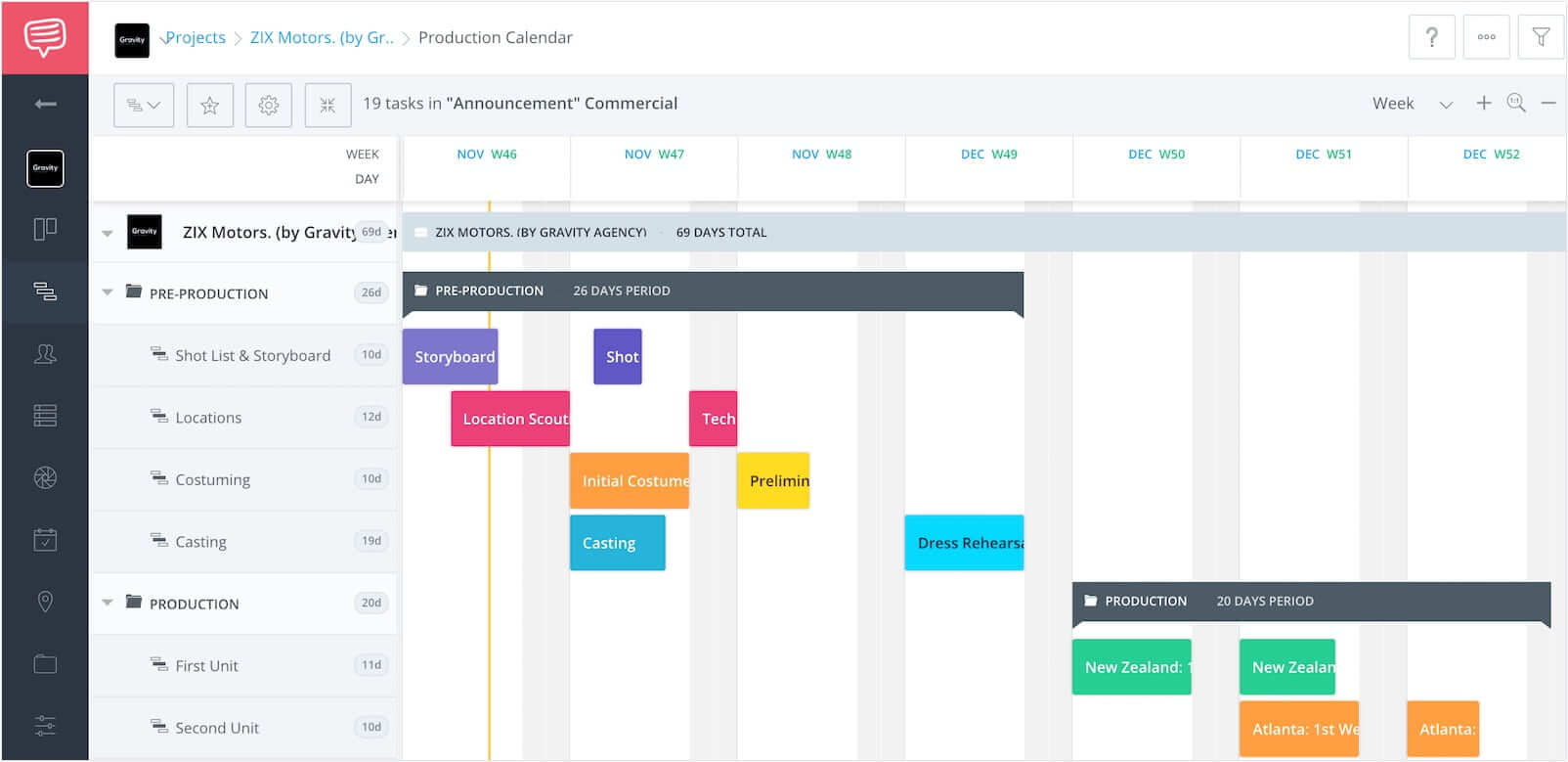Screen dimensions: 1568x762
Task: Select the NOV W46 week header
Action: click(x=487, y=155)
